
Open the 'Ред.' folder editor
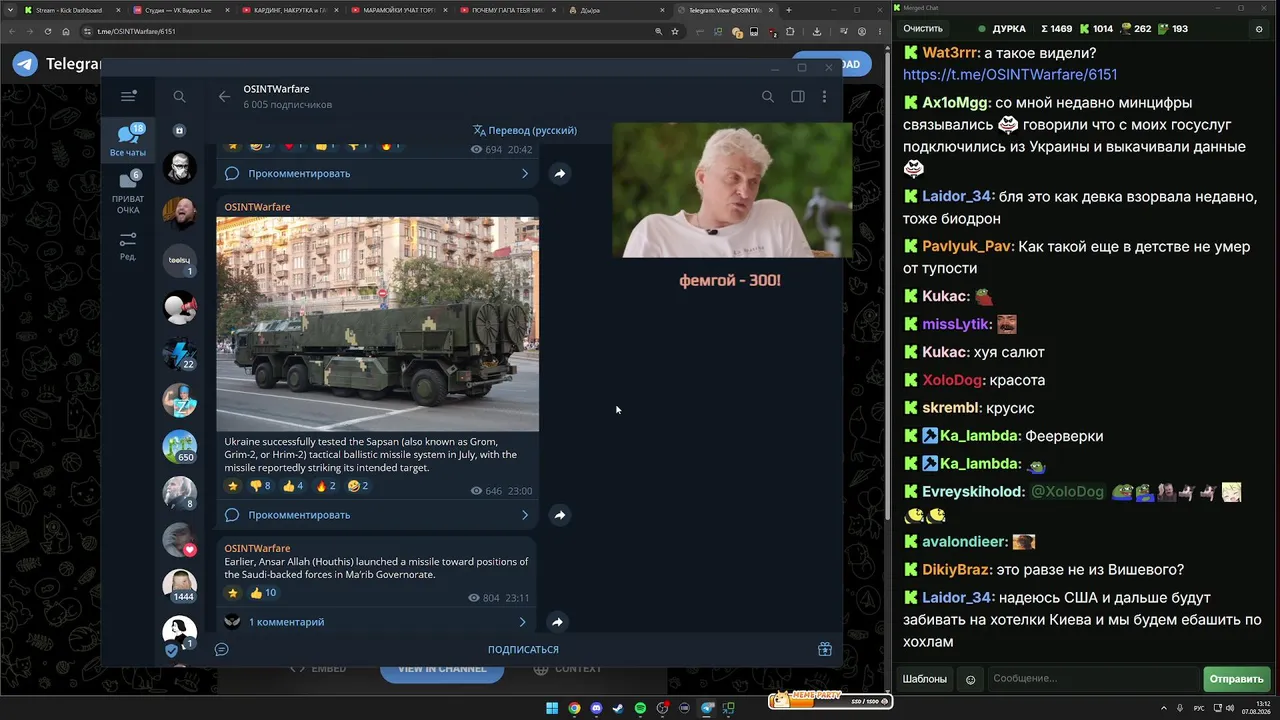(x=128, y=246)
